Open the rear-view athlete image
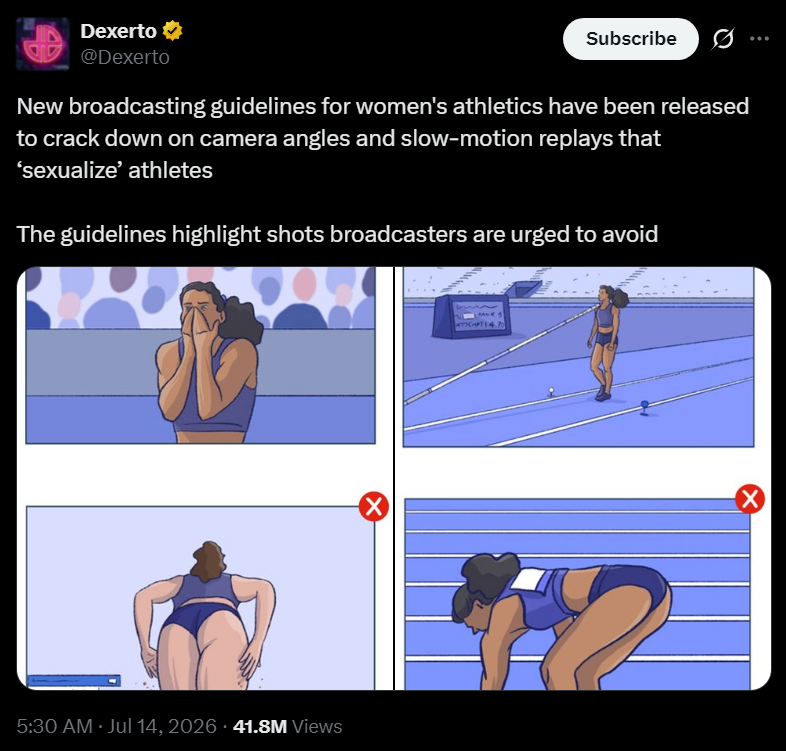 [x=201, y=598]
